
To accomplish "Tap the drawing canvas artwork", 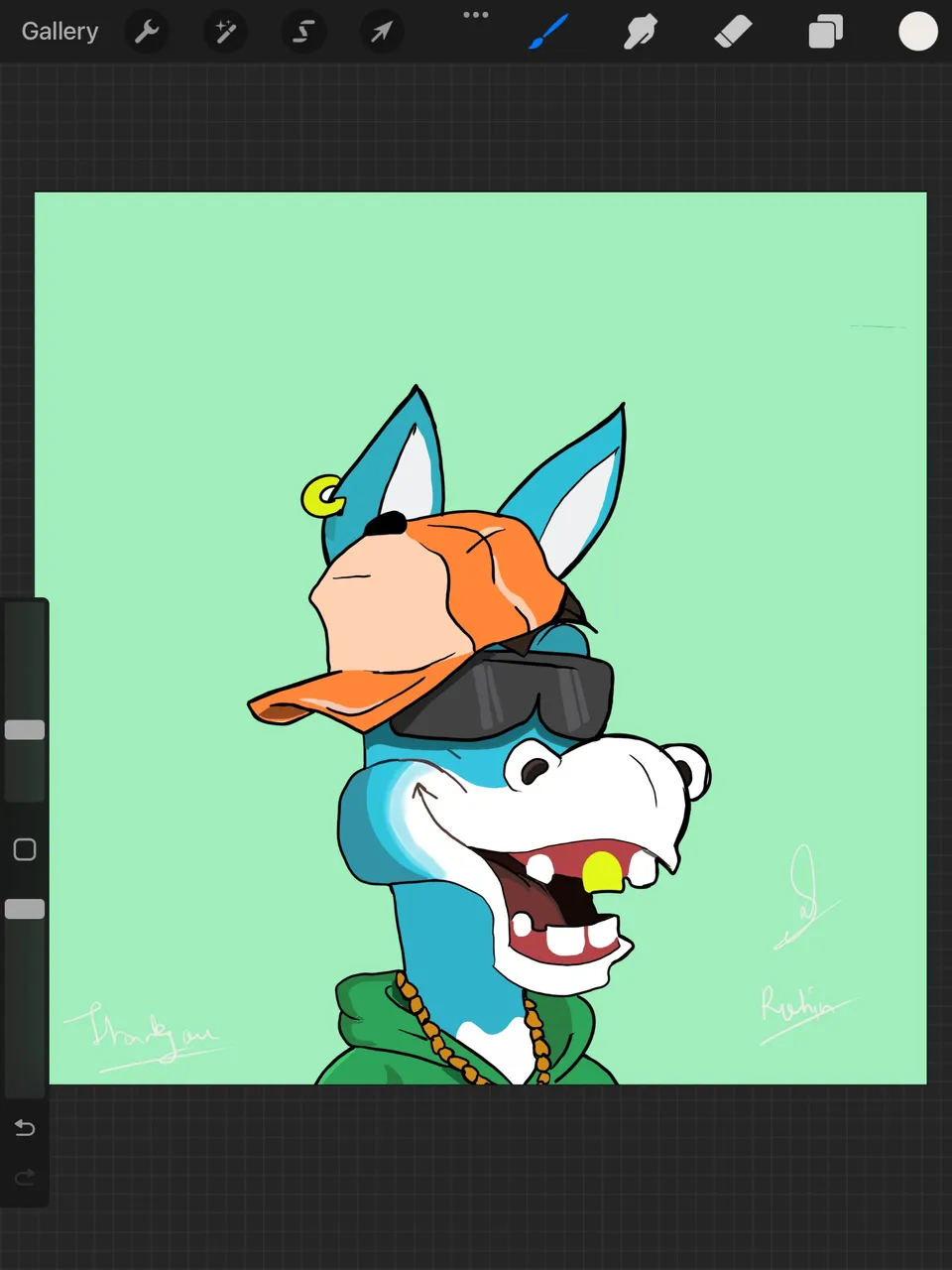I will [481, 638].
